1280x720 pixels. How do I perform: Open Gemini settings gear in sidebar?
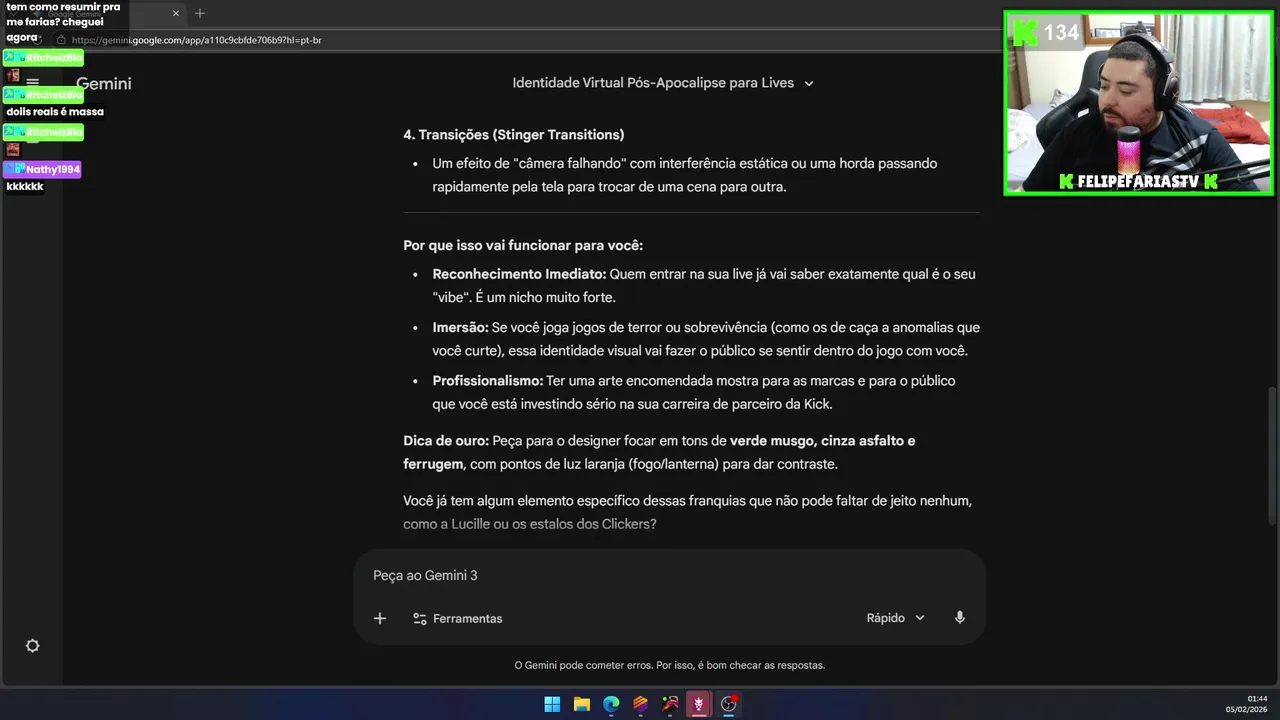[32, 646]
